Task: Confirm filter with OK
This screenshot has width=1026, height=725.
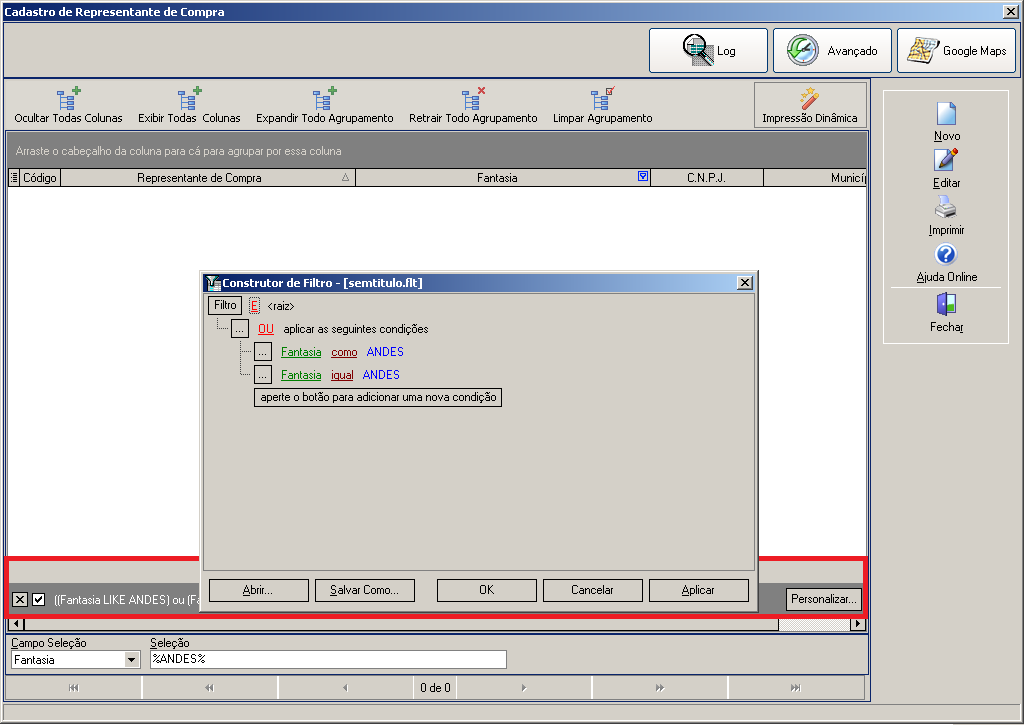Action: [x=487, y=590]
